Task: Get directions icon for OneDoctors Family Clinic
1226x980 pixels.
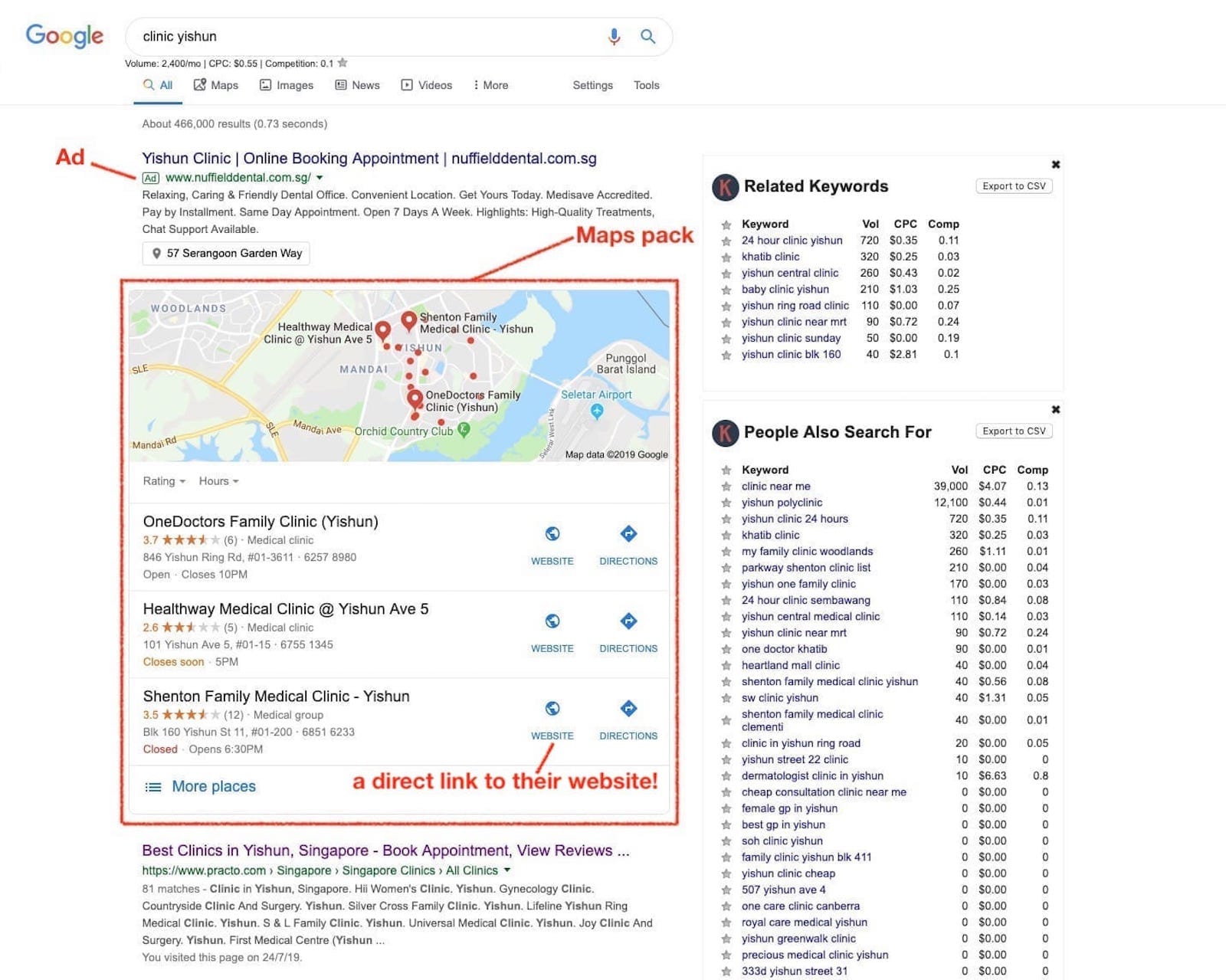Action: pyautogui.click(x=628, y=533)
